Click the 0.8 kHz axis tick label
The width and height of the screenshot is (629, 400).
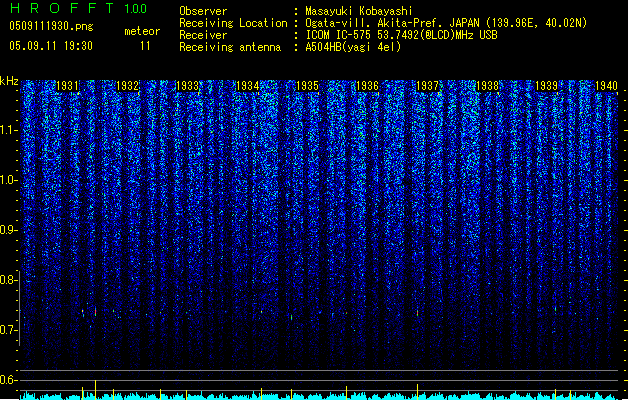point(9,280)
